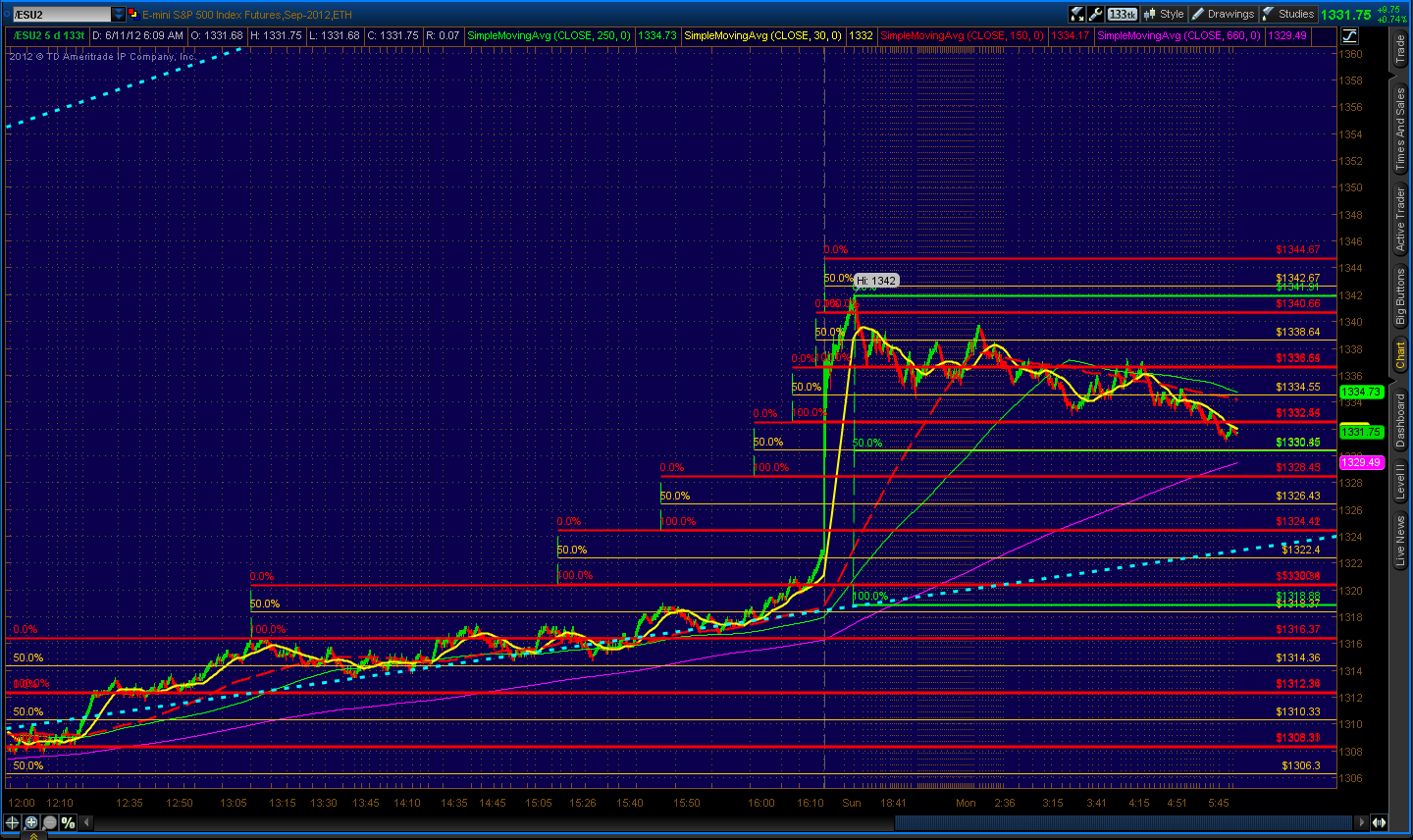
Task: Expand the /ESU2 symbol dropdown arrow
Action: 119,14
